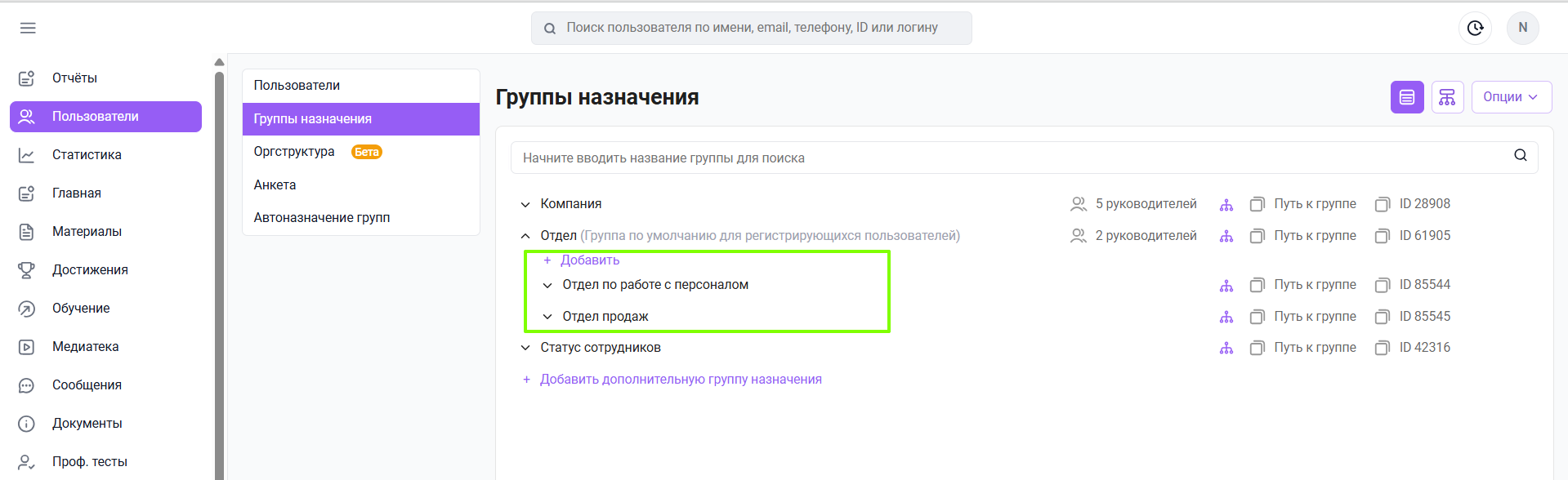Open the hamburger menu icon
1568x480 pixels.
(28, 28)
